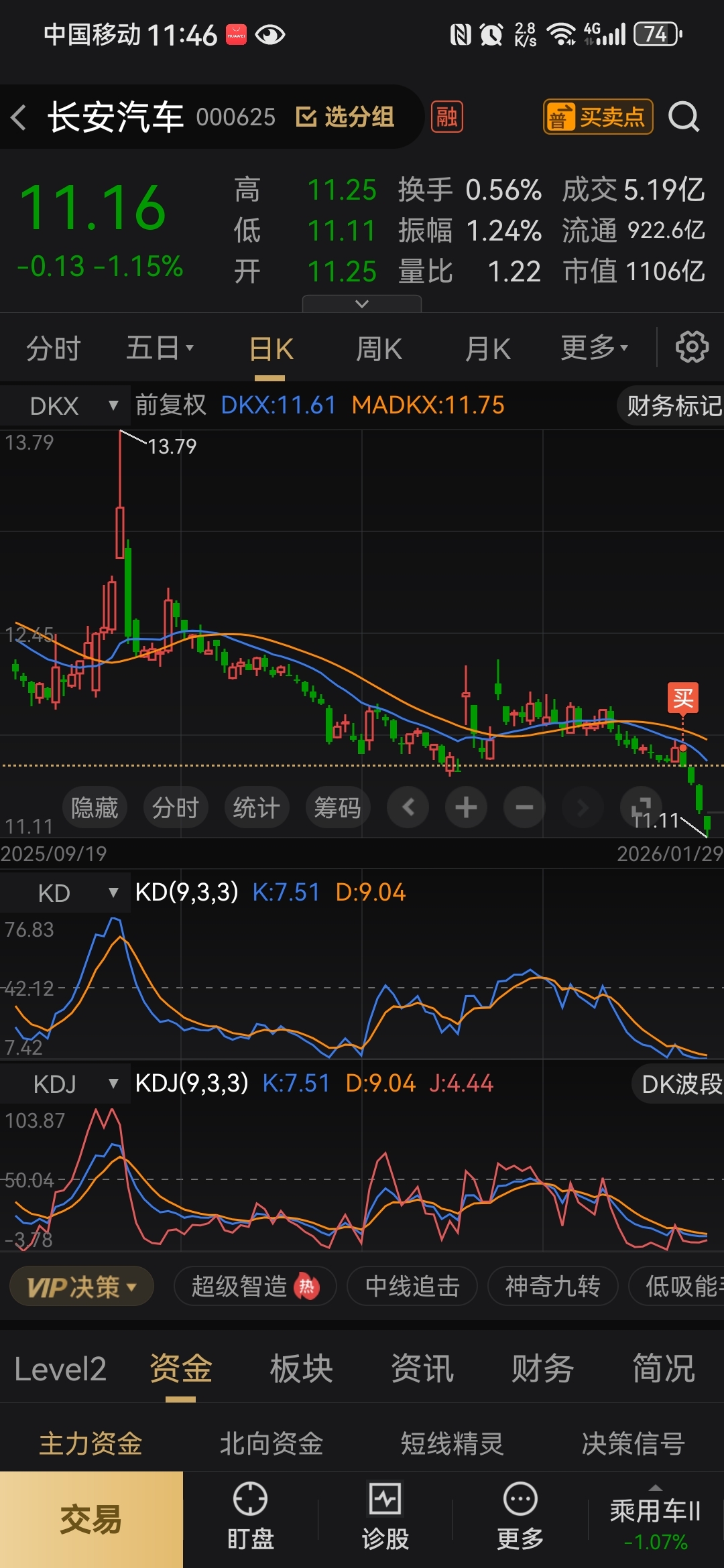724x1568 pixels.
Task: Select the 低吸能 indicator chip
Action: point(677,1287)
